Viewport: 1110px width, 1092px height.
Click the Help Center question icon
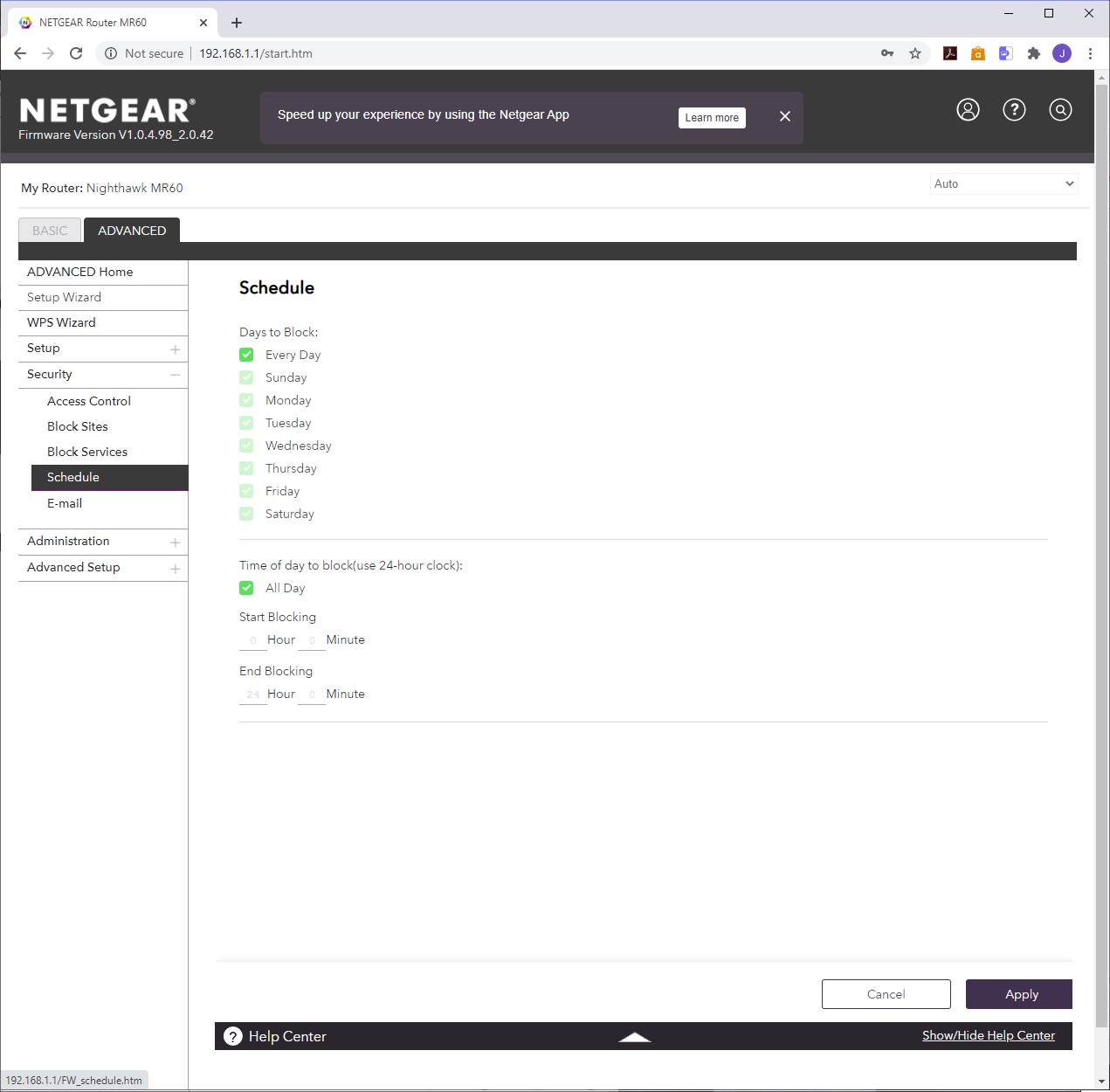pyautogui.click(x=233, y=1036)
